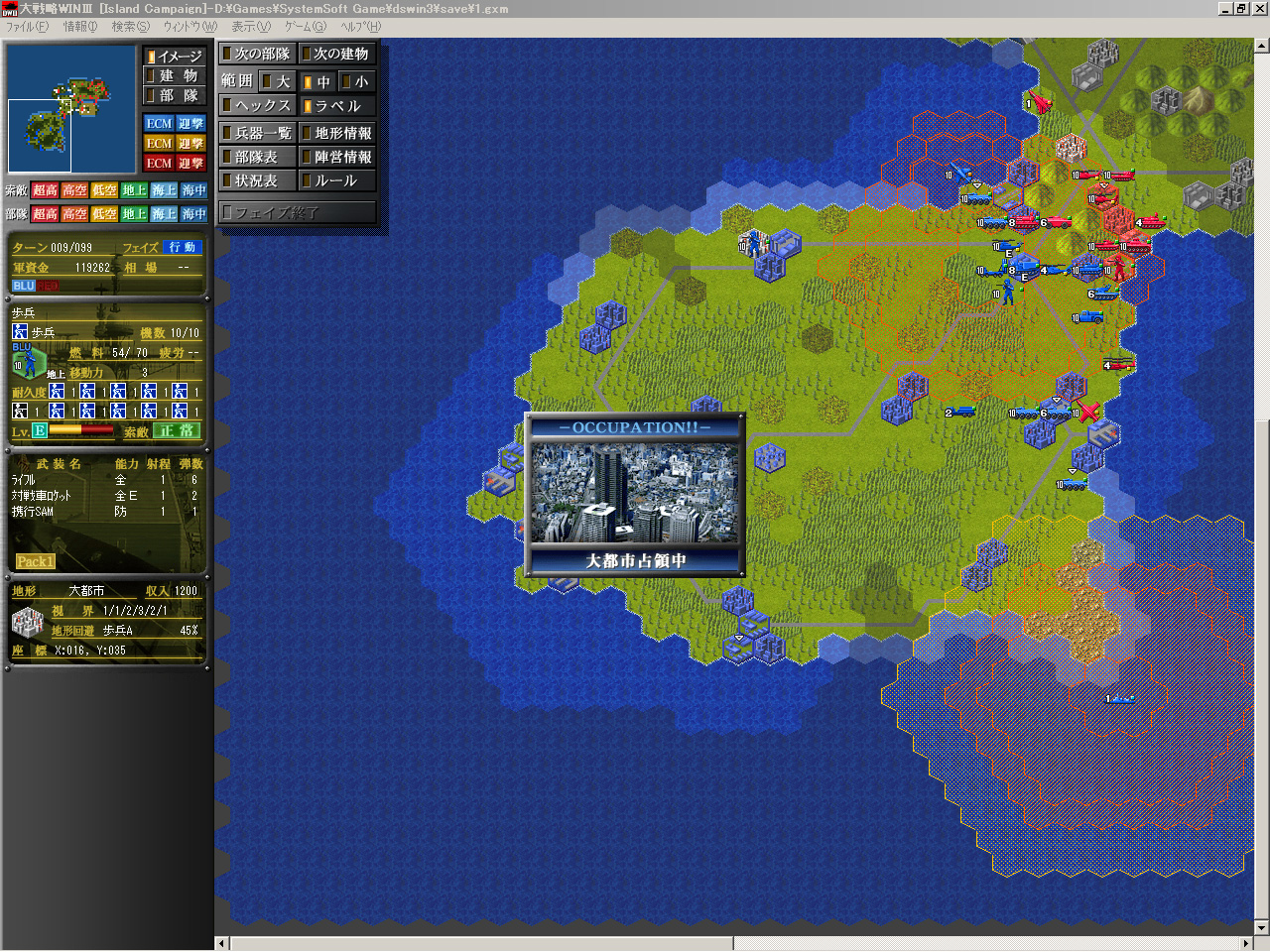
Task: Open the ファイル menu
Action: pyautogui.click(x=27, y=27)
